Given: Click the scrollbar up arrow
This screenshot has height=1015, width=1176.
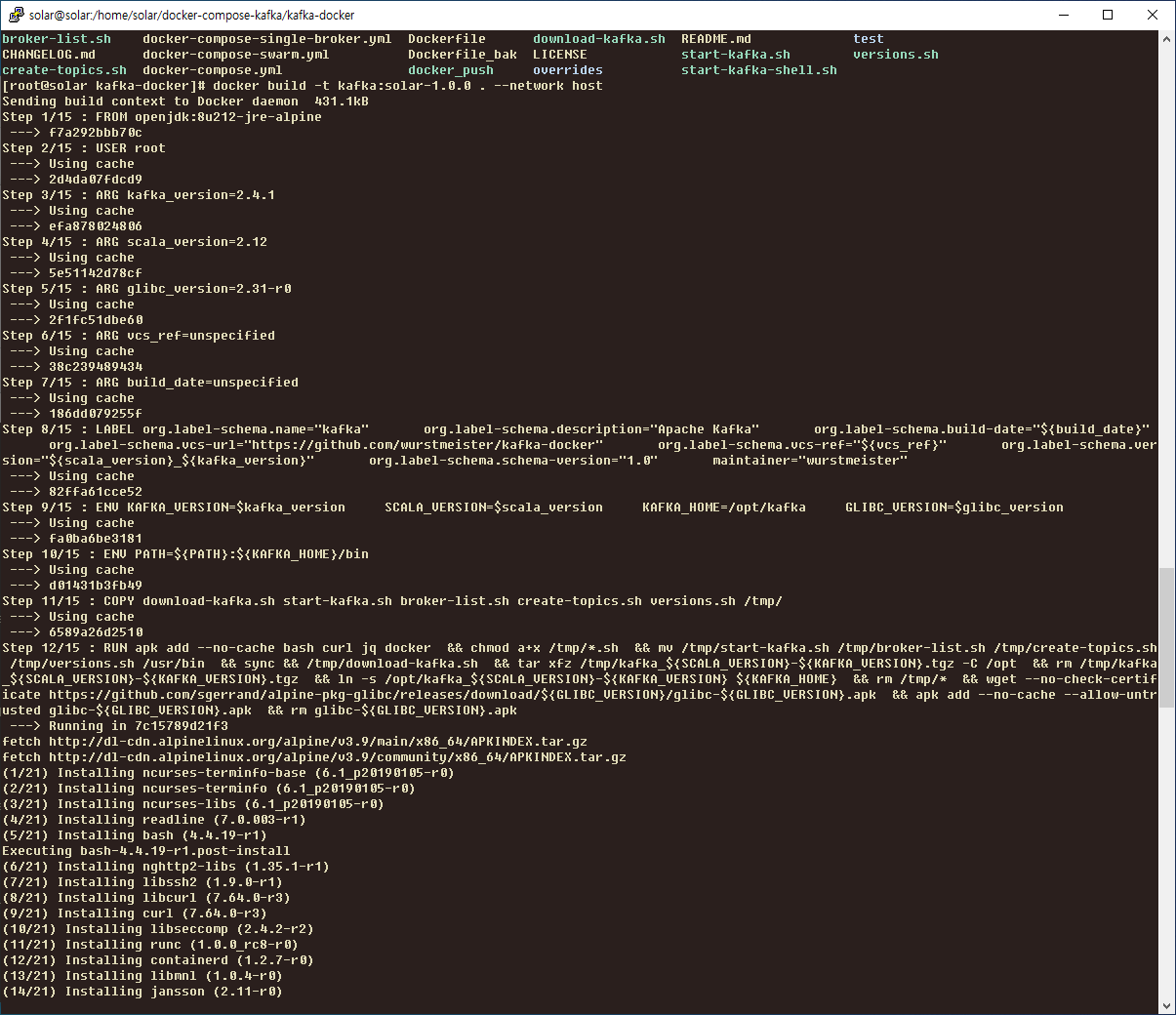Looking at the screenshot, I should 1167,39.
